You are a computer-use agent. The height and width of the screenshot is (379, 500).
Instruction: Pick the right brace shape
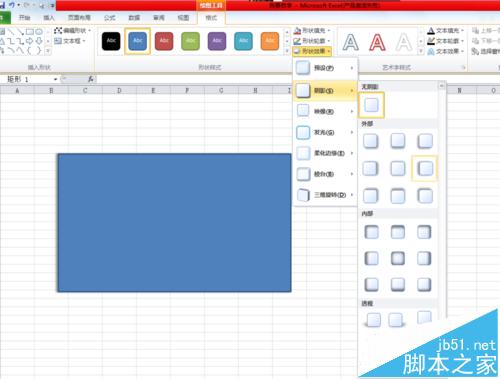38,50
